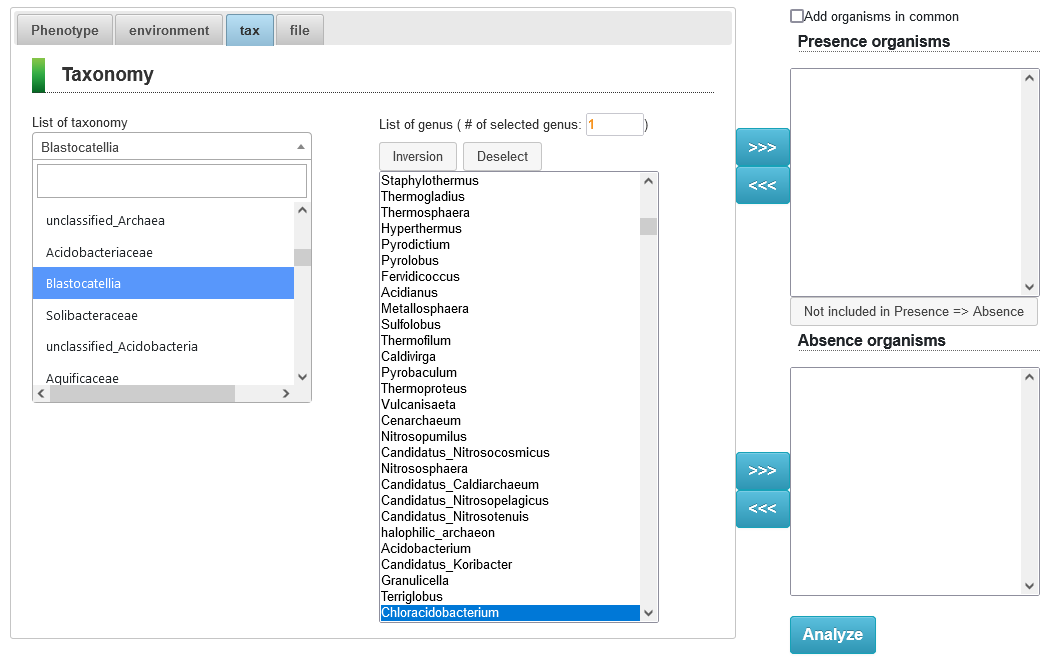Enable Add organisms in common checkbox
Image resolution: width=1048 pixels, height=660 pixels.
click(x=797, y=16)
